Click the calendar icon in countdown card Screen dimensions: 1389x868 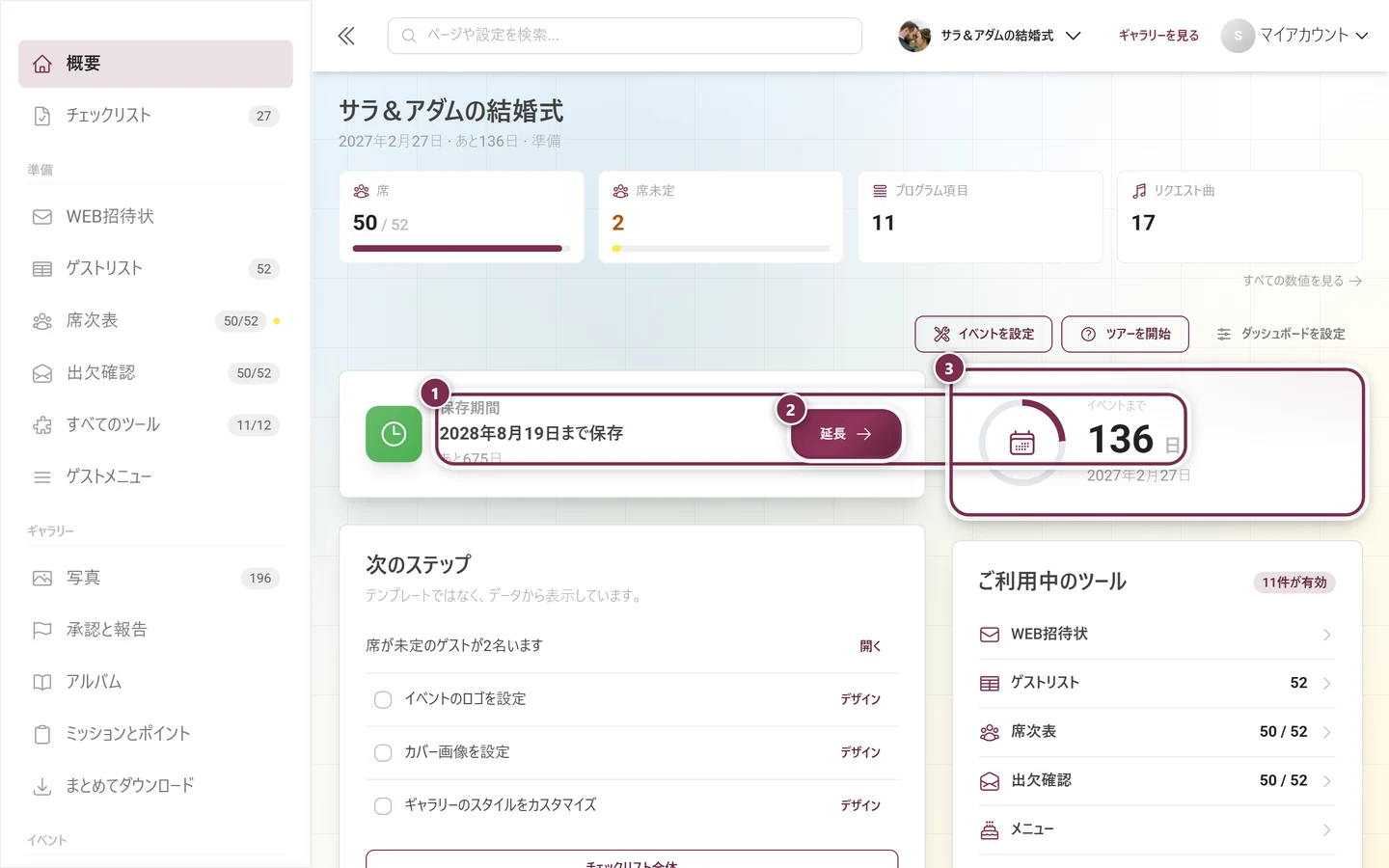[1021, 443]
